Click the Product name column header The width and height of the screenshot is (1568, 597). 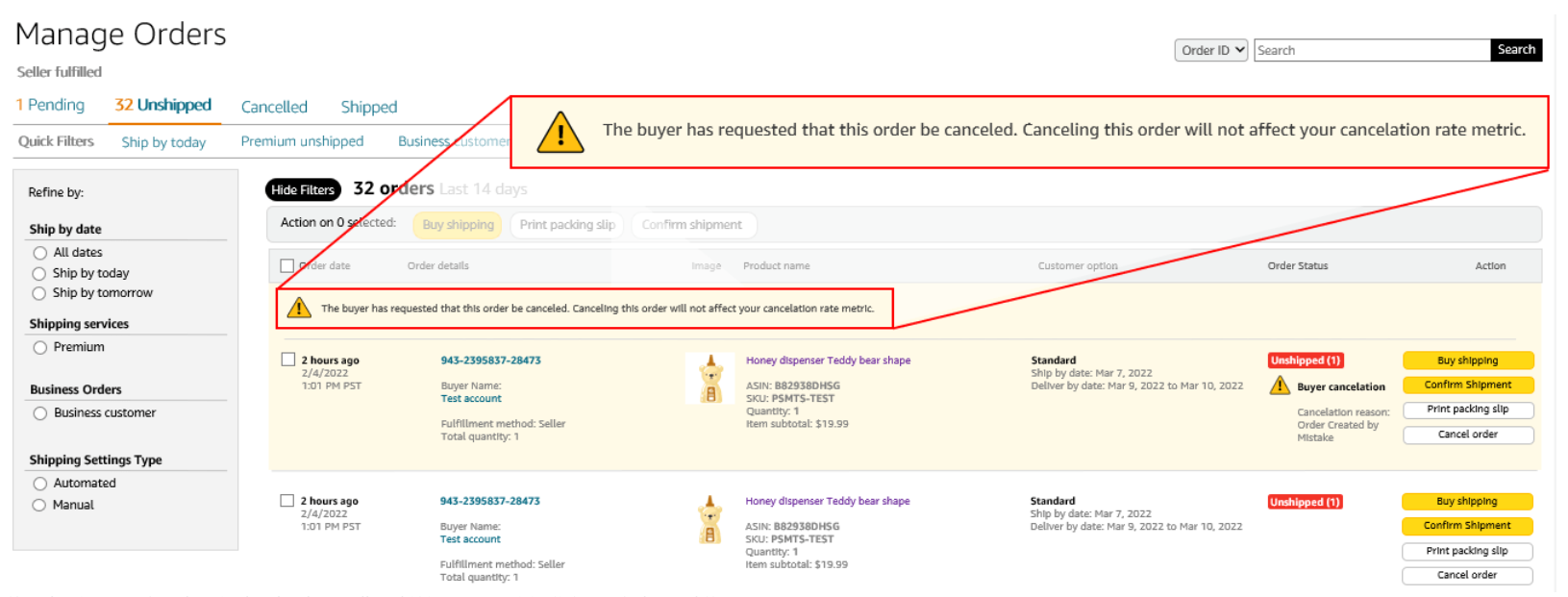776,266
